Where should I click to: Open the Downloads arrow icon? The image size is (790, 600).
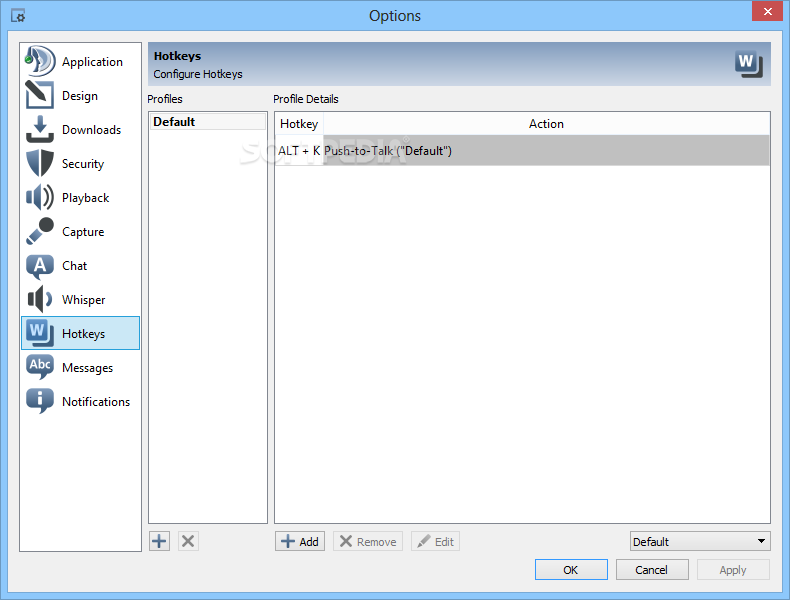[40, 129]
